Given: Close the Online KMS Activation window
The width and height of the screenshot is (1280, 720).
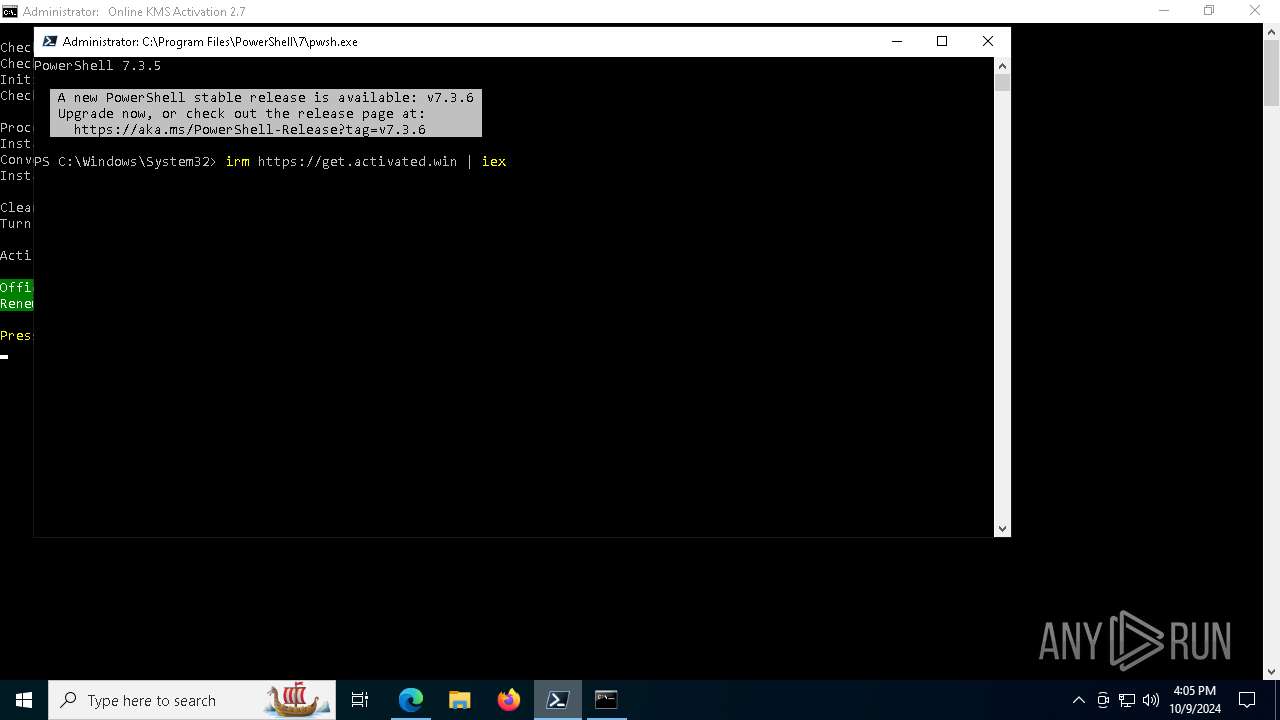Looking at the screenshot, I should click(1255, 11).
